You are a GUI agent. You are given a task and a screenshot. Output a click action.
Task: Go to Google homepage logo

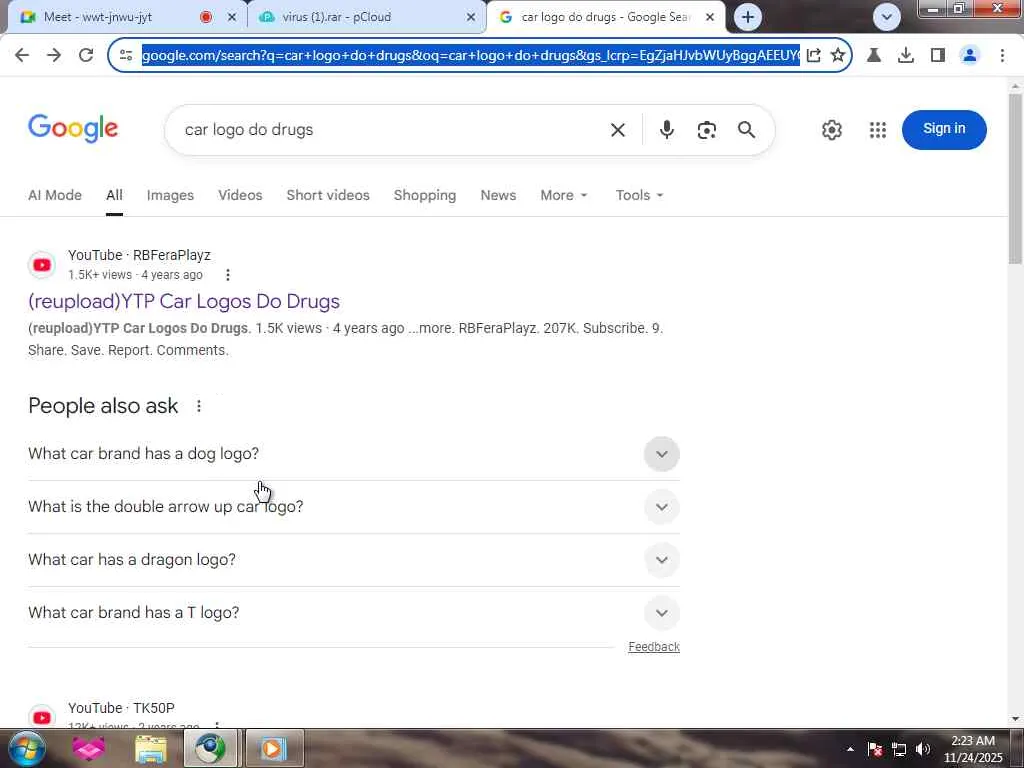pos(73,129)
